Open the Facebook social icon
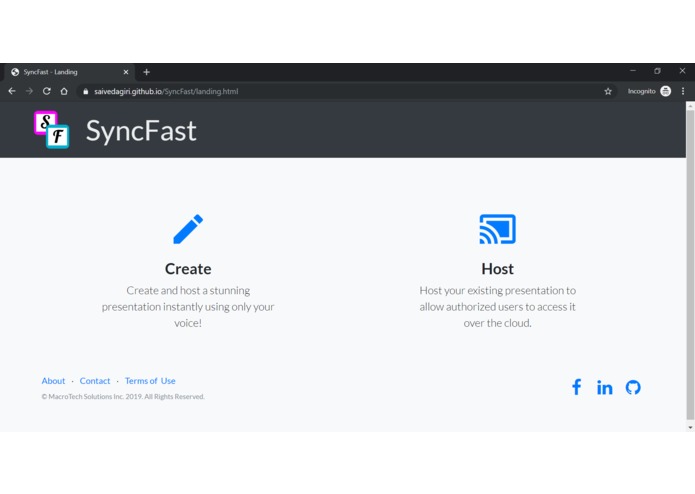 [576, 387]
